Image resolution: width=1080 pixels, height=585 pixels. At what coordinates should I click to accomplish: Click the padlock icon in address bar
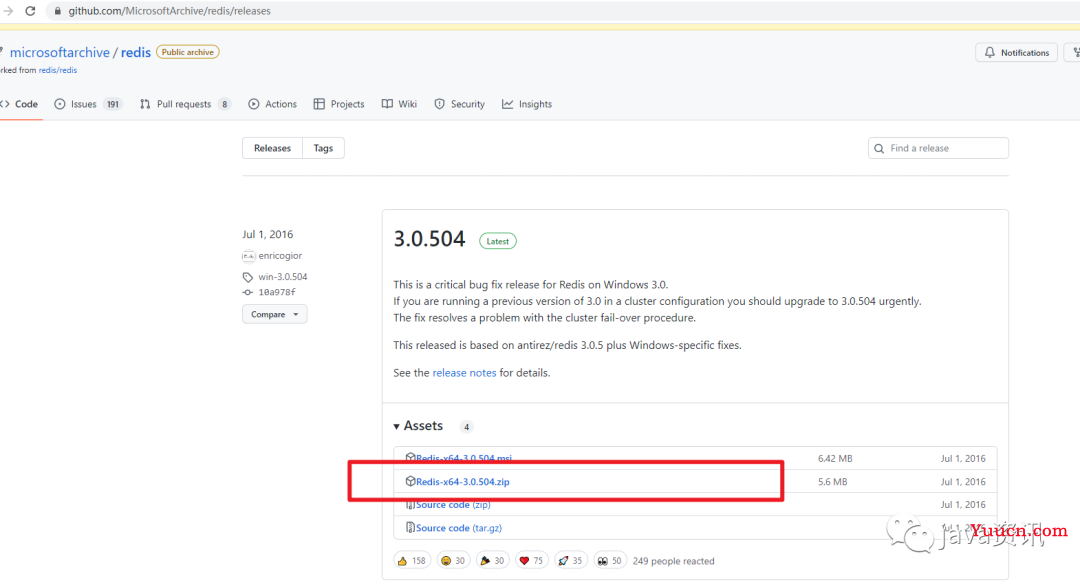tap(58, 11)
